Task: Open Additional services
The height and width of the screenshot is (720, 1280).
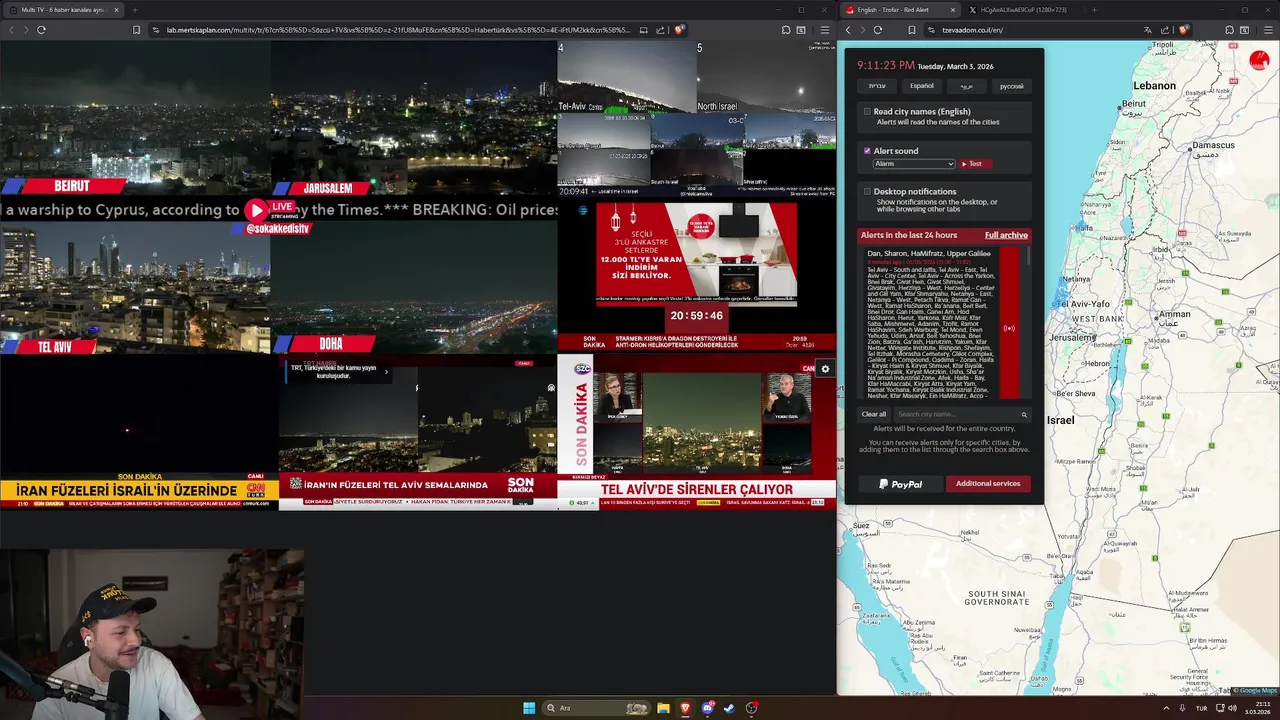Action: tap(988, 484)
